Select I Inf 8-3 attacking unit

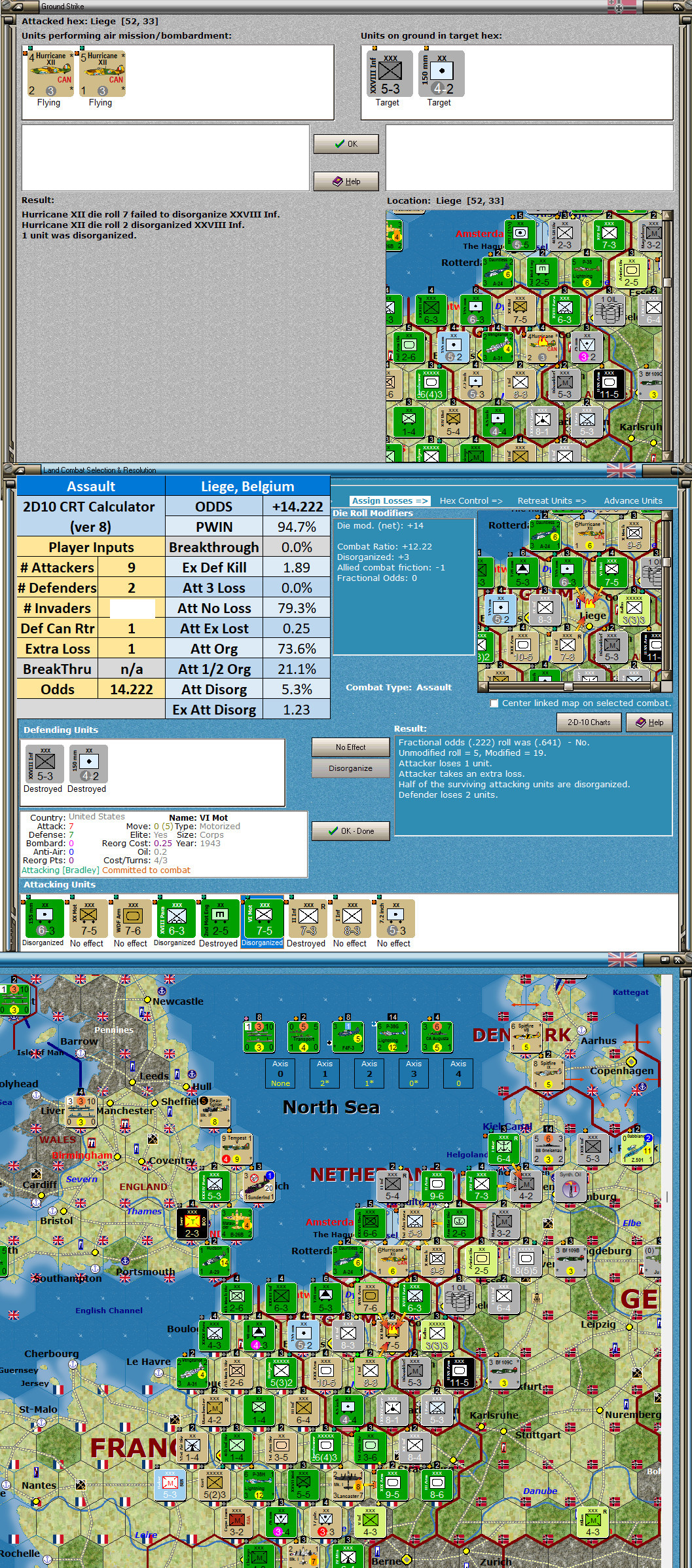[352, 919]
